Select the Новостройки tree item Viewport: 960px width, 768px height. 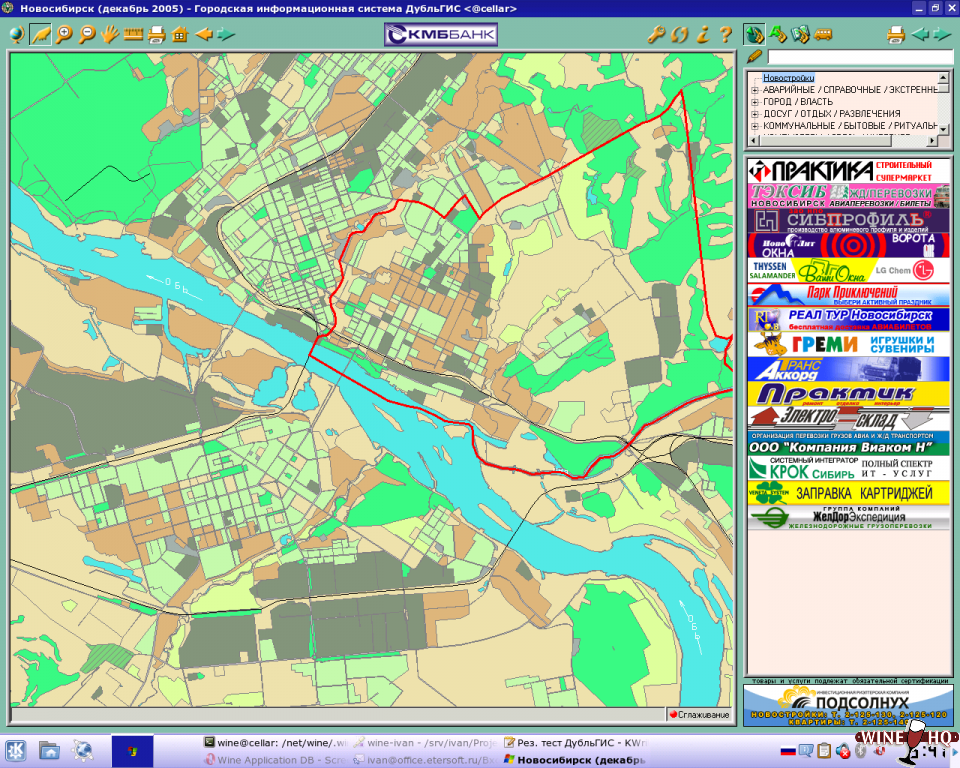[x=788, y=78]
